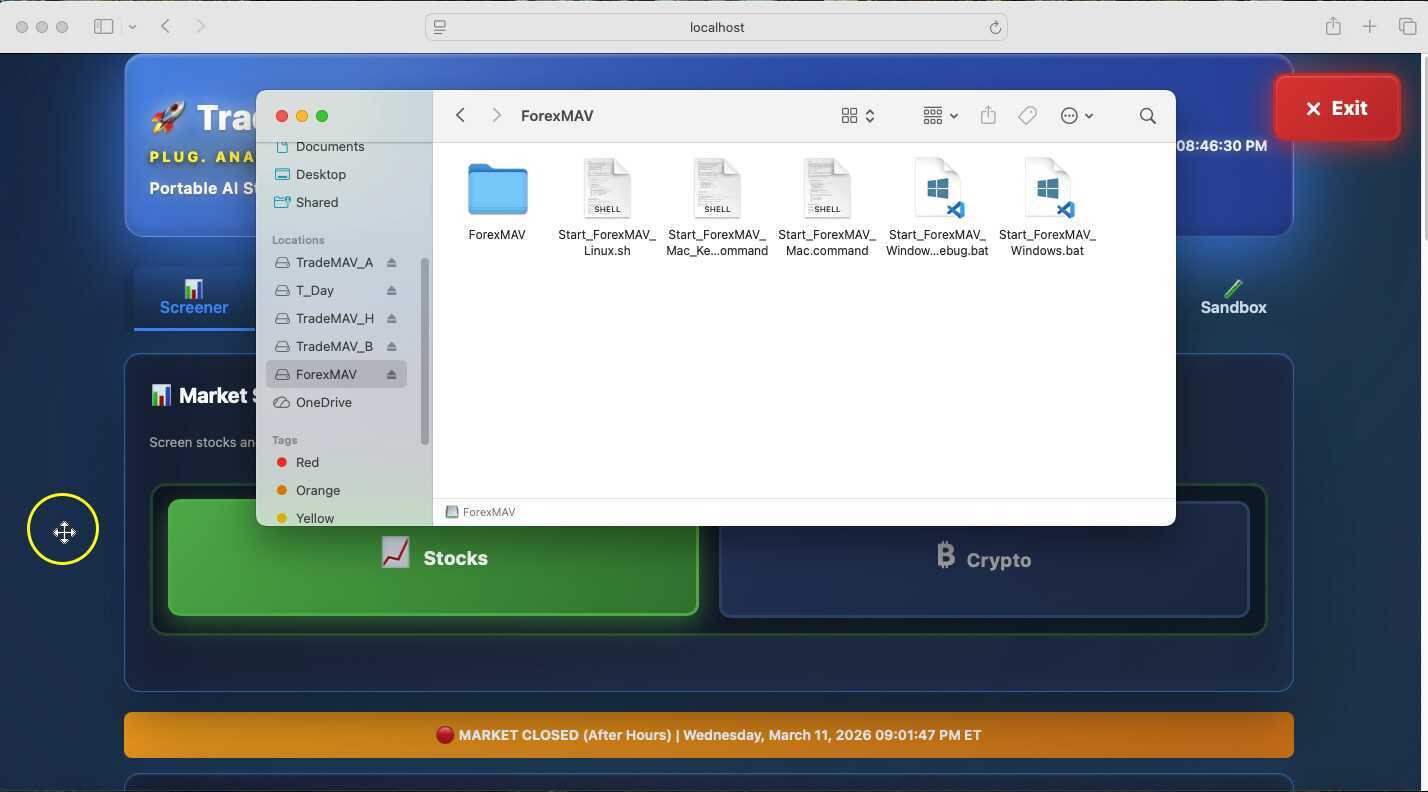The width and height of the screenshot is (1428, 792).
Task: Switch to the Sandbox tab
Action: 1233,298
